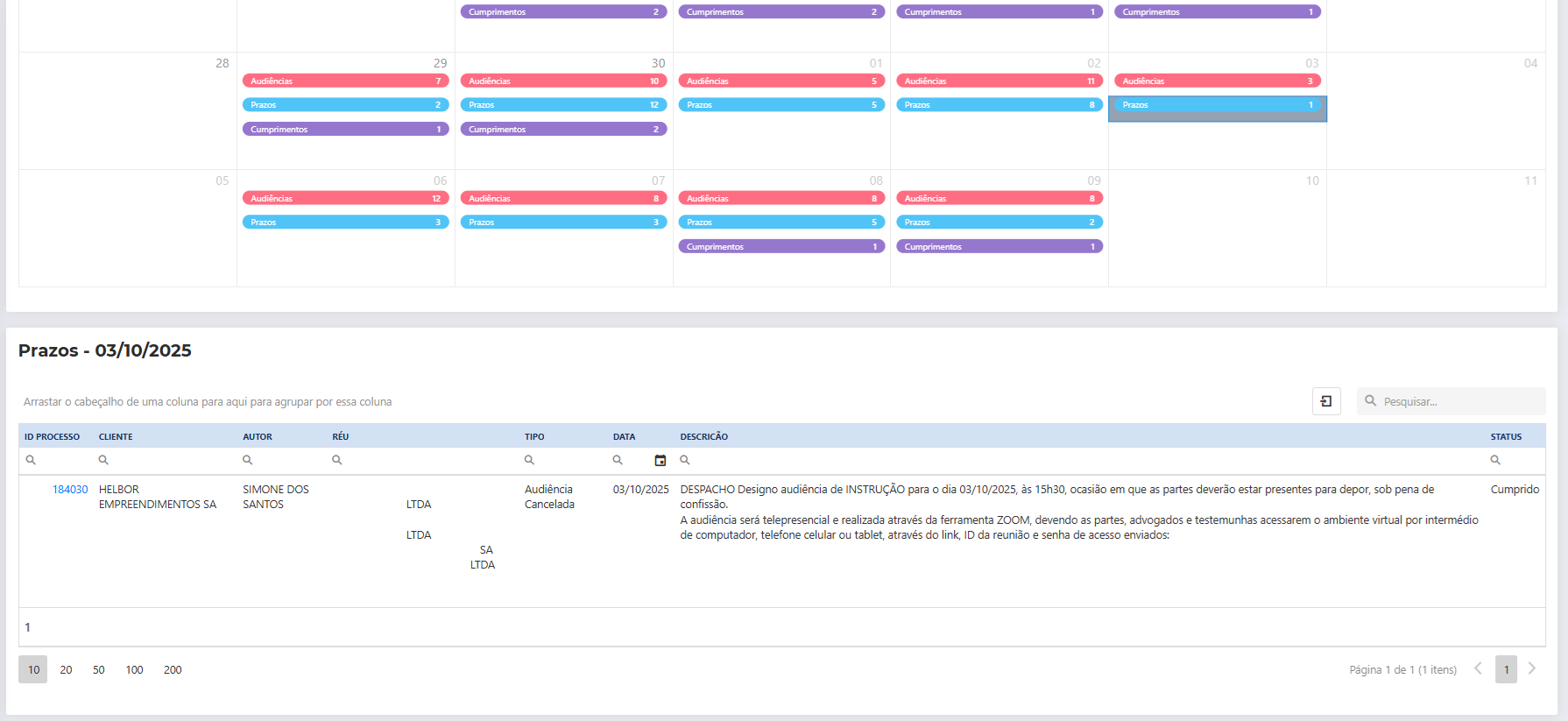The width and height of the screenshot is (1568, 721).
Task: Click the search icon in TIPO filter
Action: pos(529,461)
